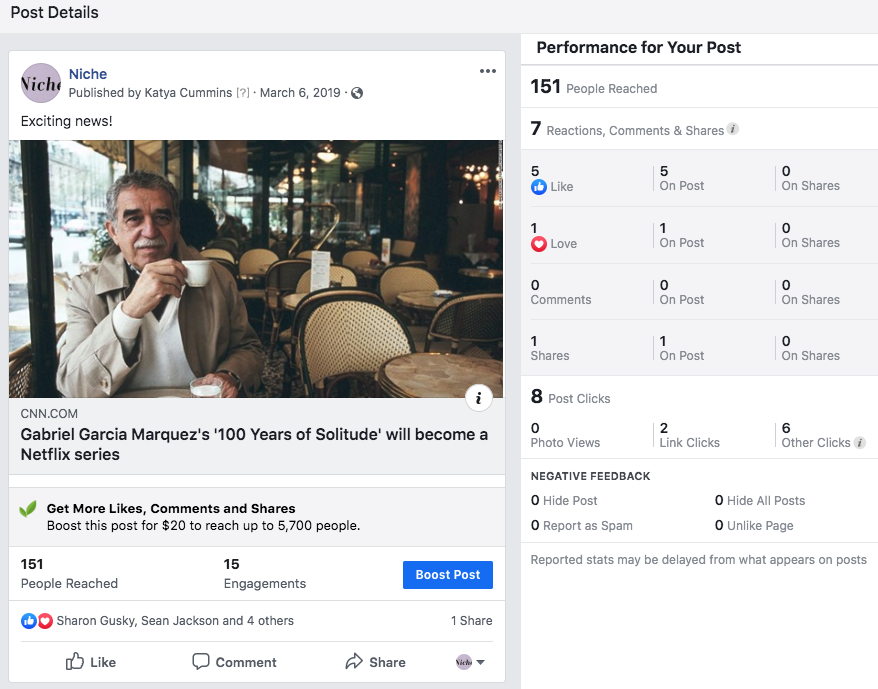
Task: Click the Gabriel Garcia Marquez article photo
Action: (256, 269)
